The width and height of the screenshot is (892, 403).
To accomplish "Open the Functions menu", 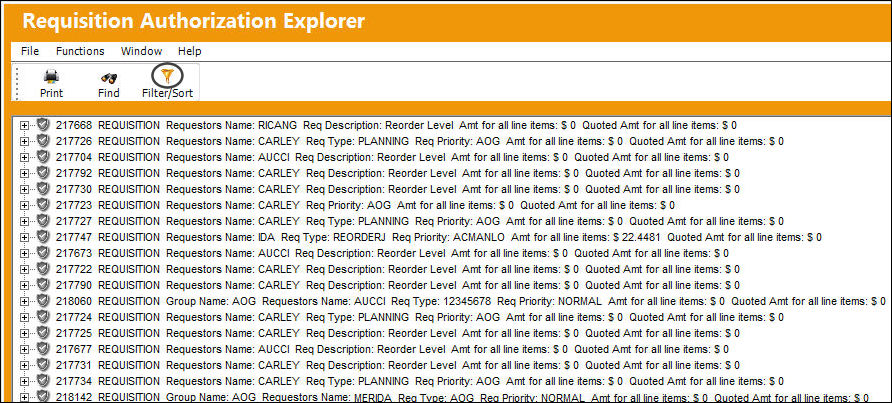I will tap(80, 51).
